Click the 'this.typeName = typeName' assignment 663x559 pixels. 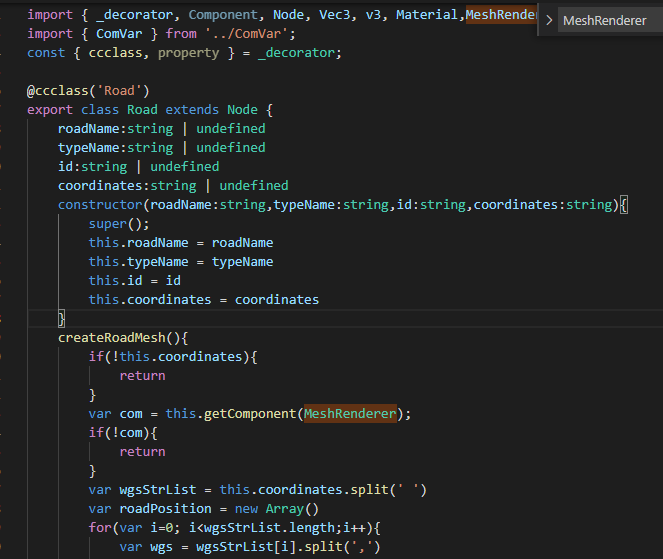tap(181, 262)
